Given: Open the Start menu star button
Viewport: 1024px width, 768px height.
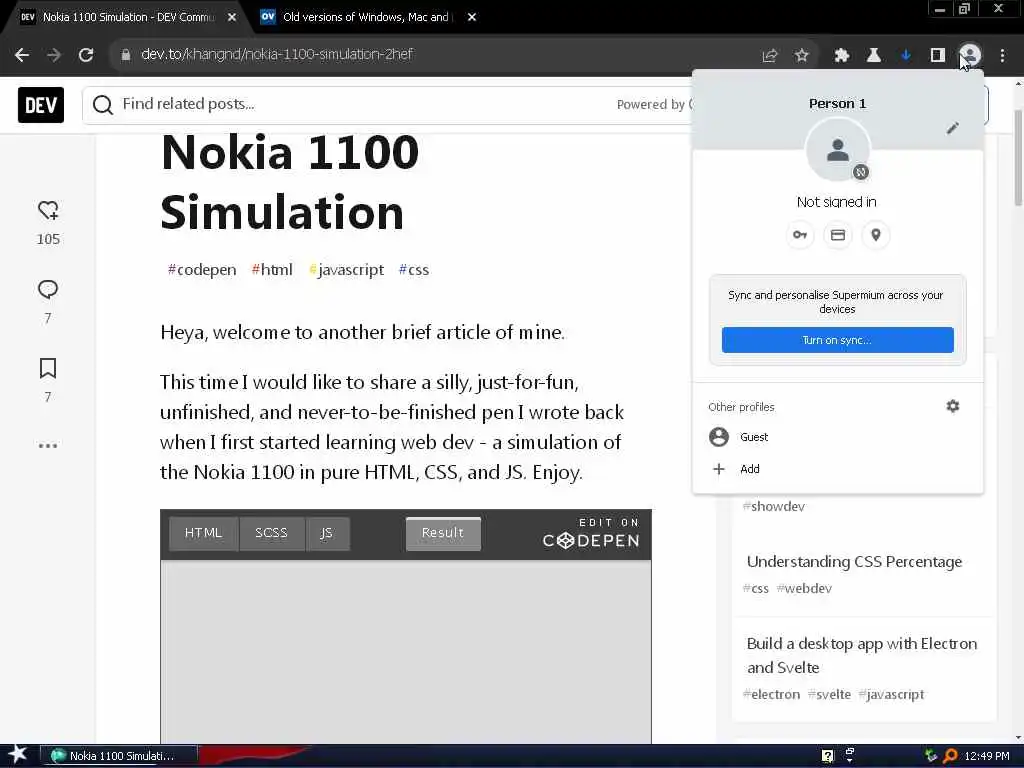Looking at the screenshot, I should [18, 755].
